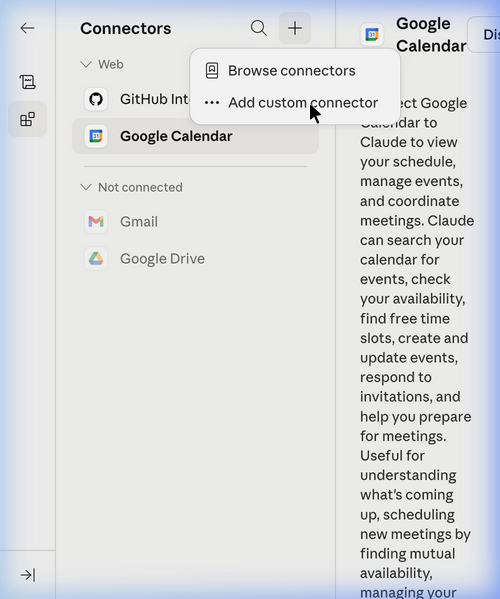Click the Browse connectors book icon

[x=212, y=71]
